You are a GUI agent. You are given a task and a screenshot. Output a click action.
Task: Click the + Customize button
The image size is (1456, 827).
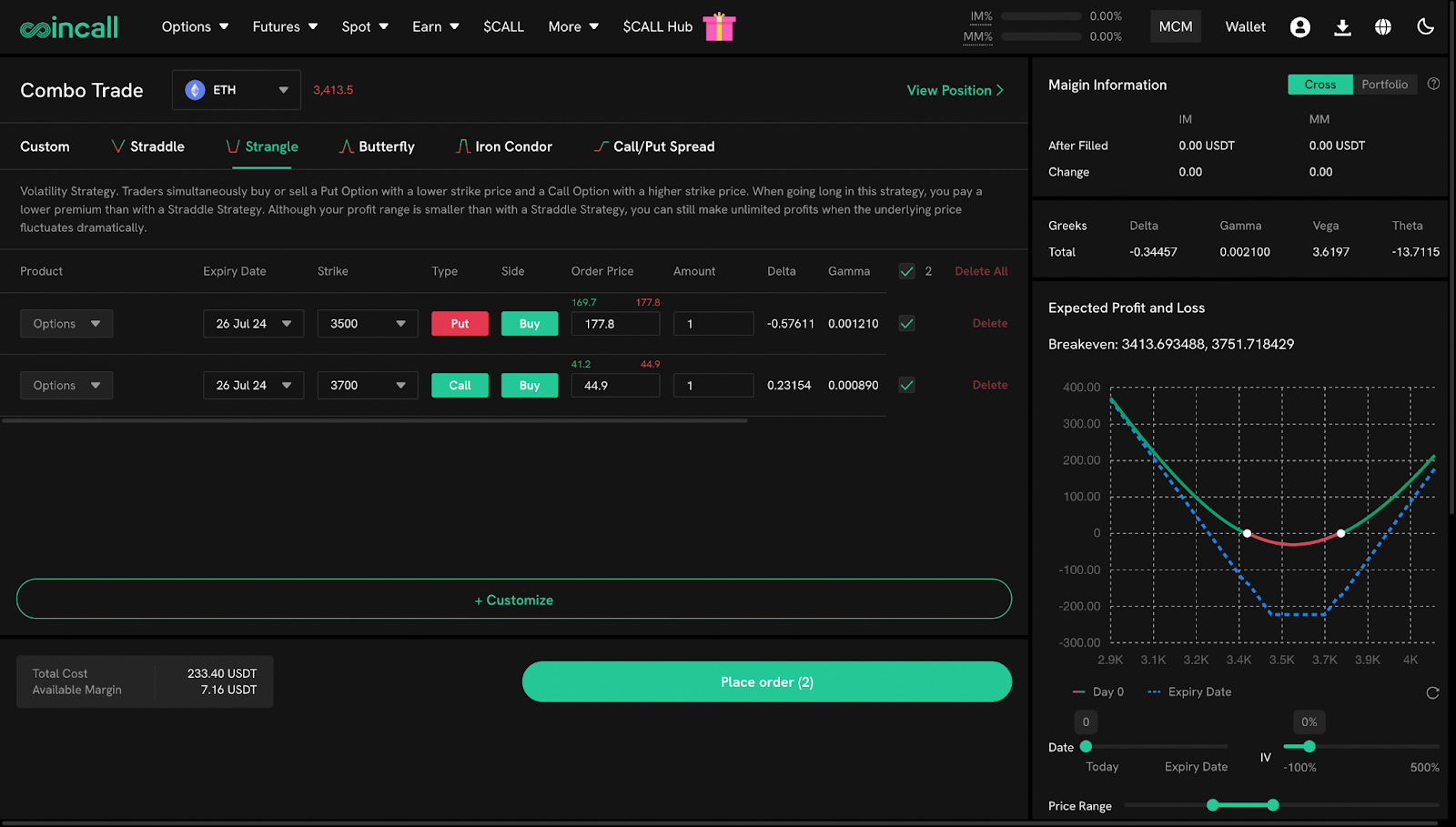[x=514, y=599]
